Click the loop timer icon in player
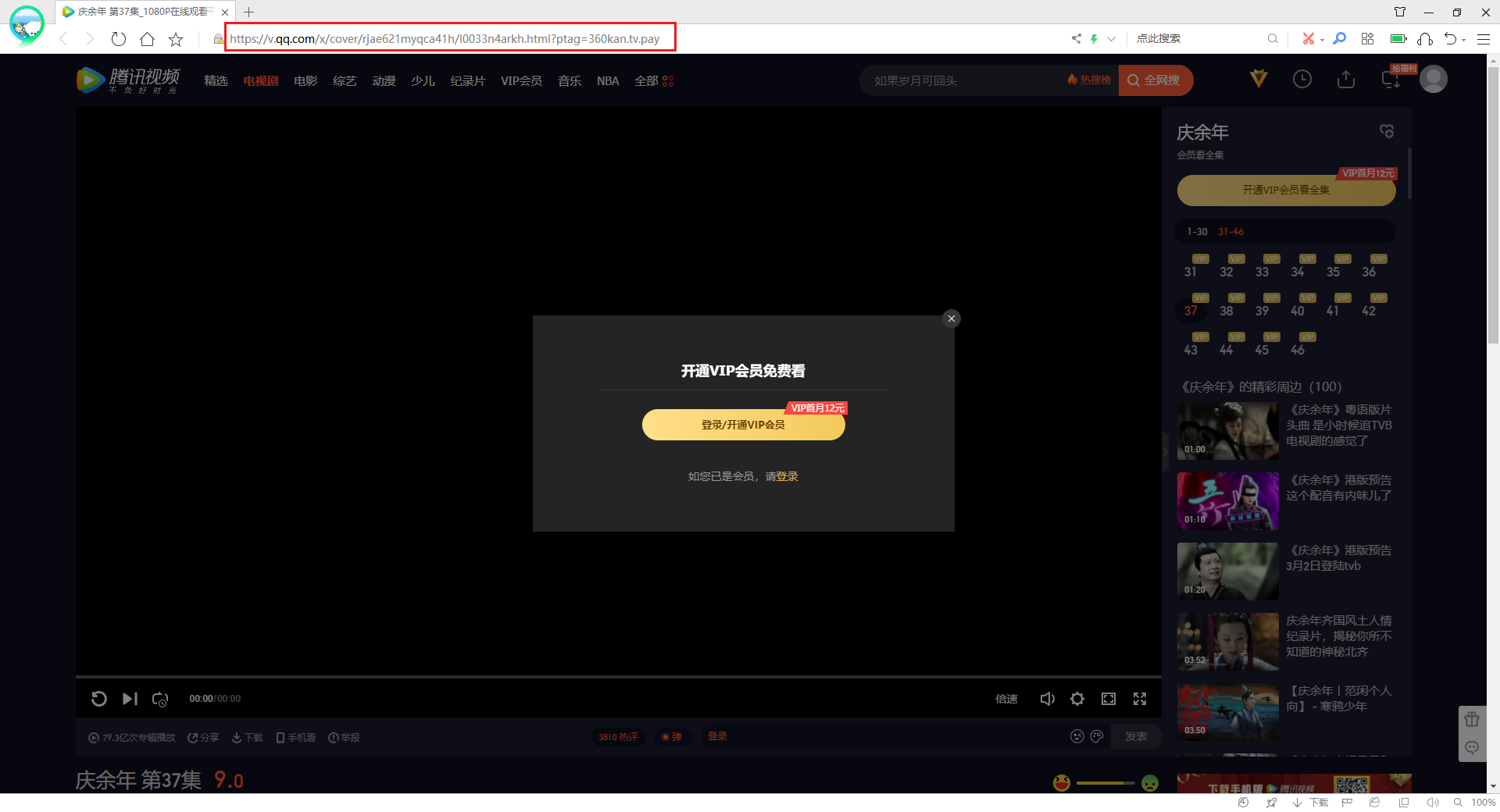The width and height of the screenshot is (1500, 812). click(160, 699)
